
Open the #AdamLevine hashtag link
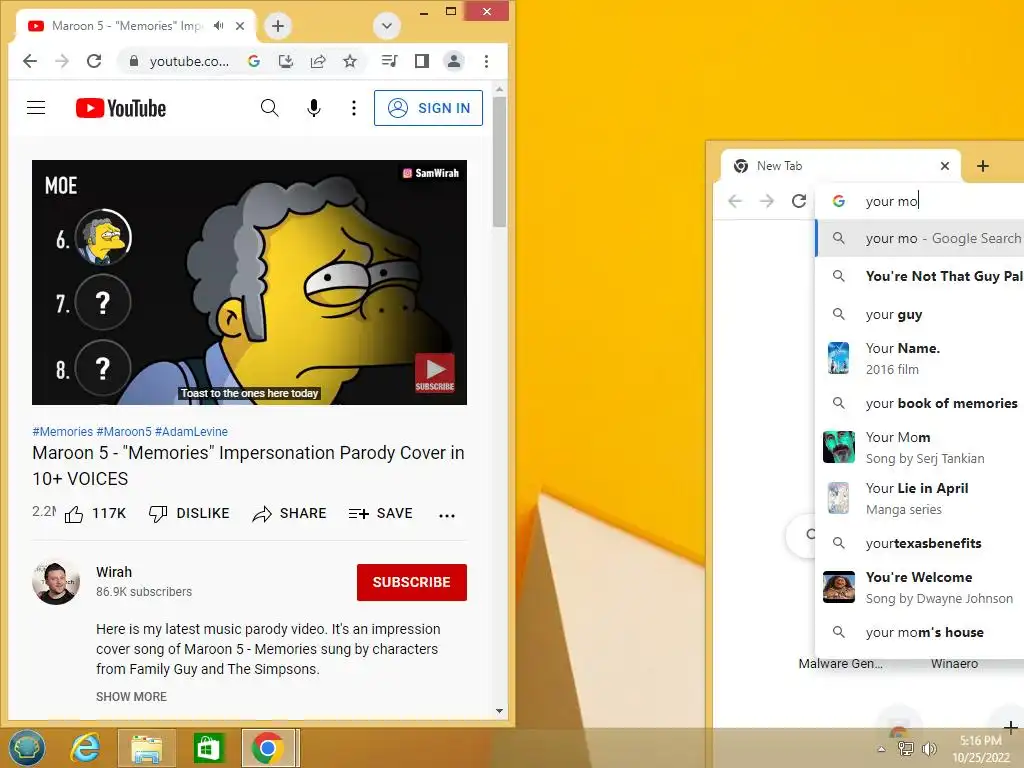(x=191, y=432)
